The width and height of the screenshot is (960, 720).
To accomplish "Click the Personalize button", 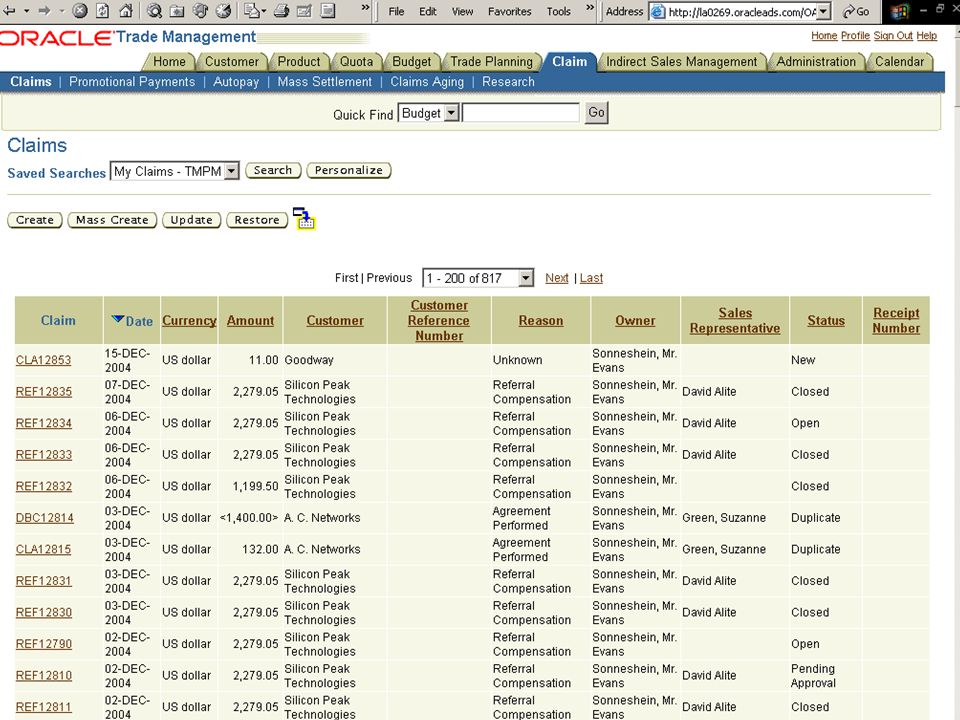I will [348, 170].
